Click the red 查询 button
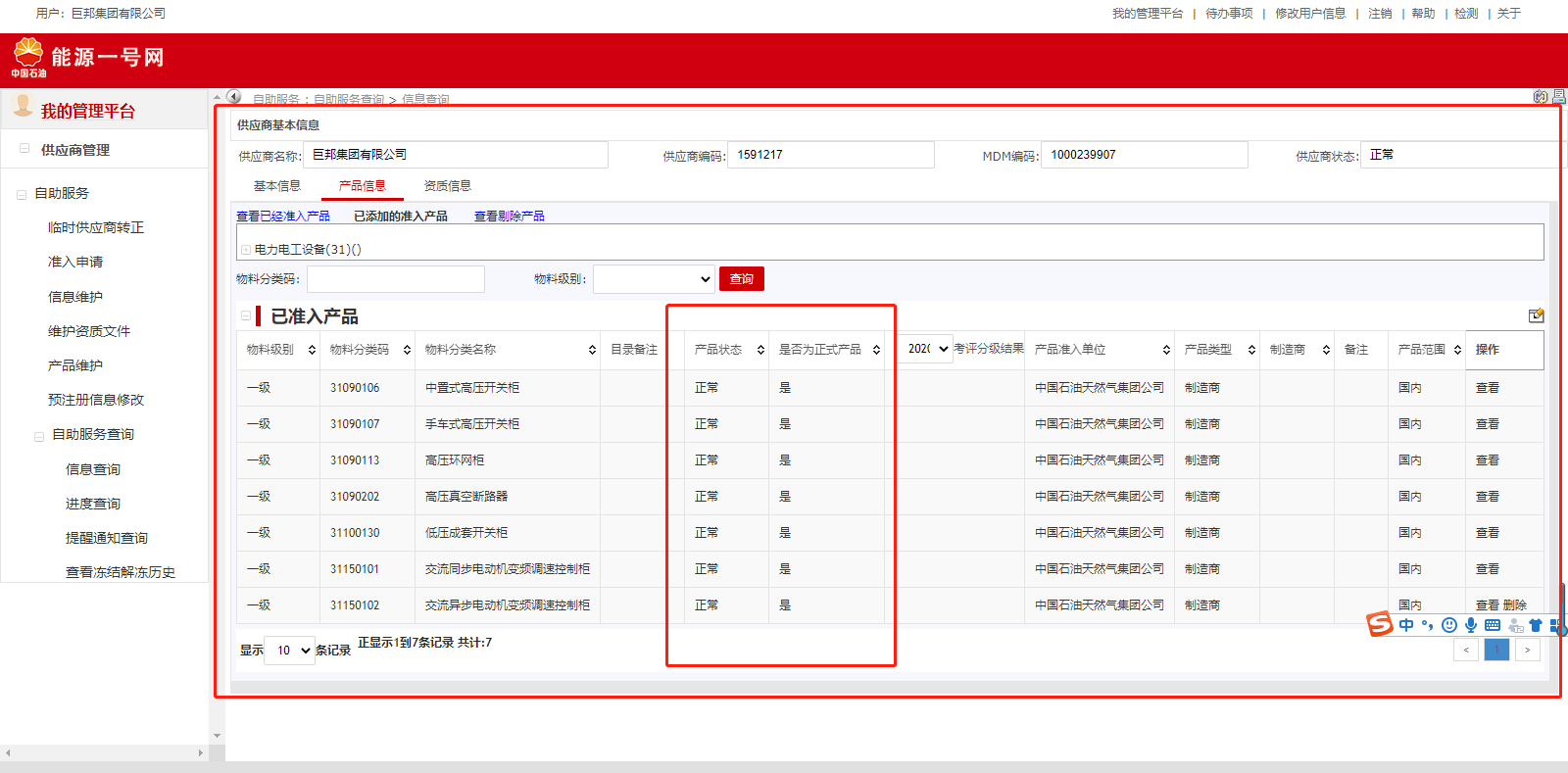1568x773 pixels. point(741,279)
